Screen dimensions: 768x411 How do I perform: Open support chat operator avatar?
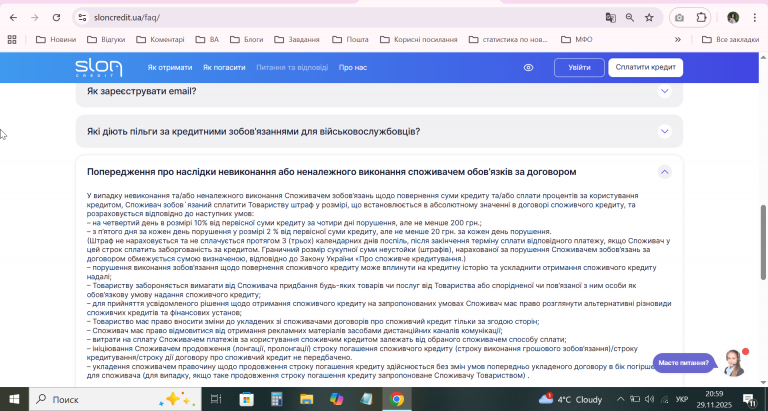[x=734, y=363]
